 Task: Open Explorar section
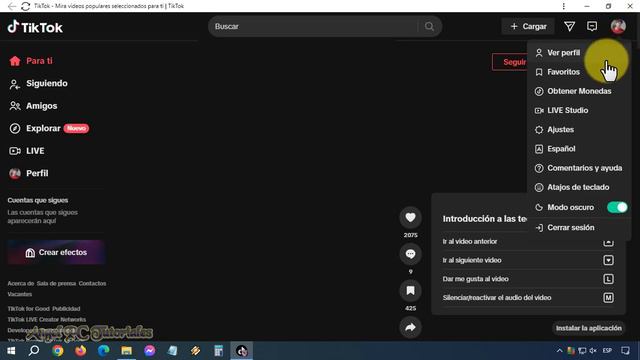49,129
